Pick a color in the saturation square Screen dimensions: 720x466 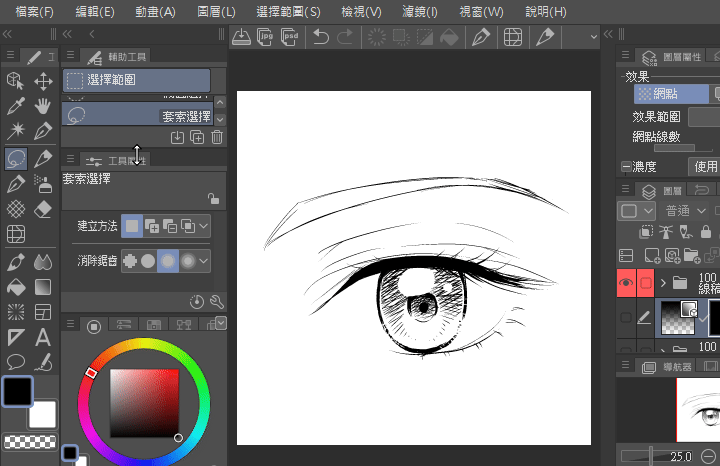pyautogui.click(x=144, y=403)
